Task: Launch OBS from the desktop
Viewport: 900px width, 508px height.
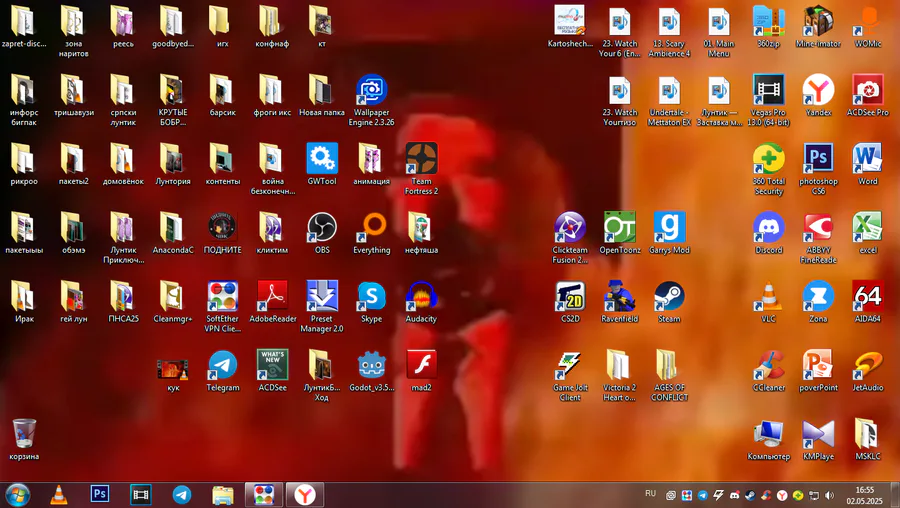Action: (322, 227)
